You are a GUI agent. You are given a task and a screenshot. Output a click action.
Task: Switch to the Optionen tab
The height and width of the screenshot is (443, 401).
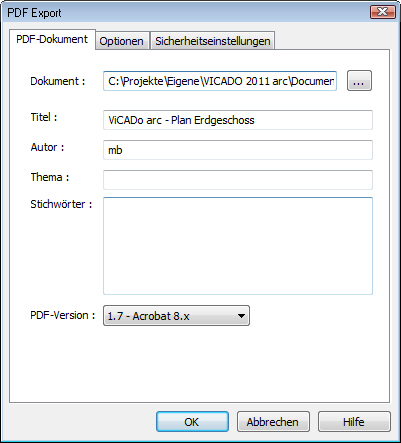click(122, 41)
